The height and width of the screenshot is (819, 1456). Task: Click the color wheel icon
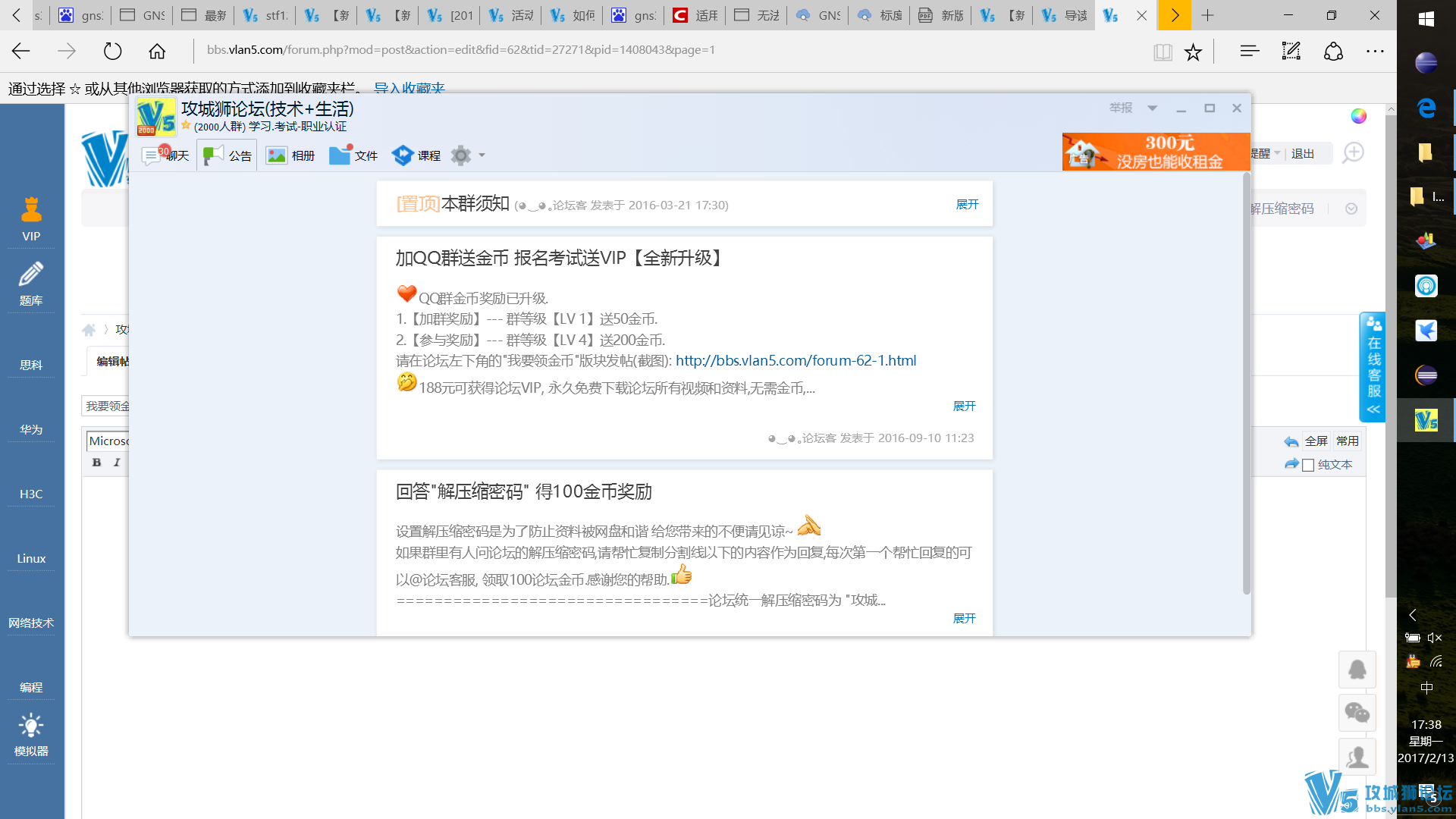click(x=1358, y=115)
